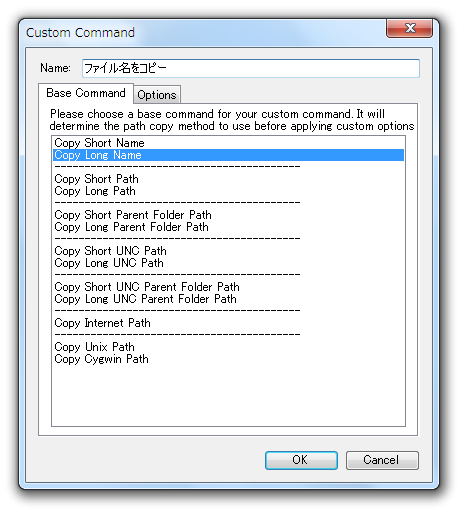
Task: Confirm with the OK button
Action: pos(301,460)
